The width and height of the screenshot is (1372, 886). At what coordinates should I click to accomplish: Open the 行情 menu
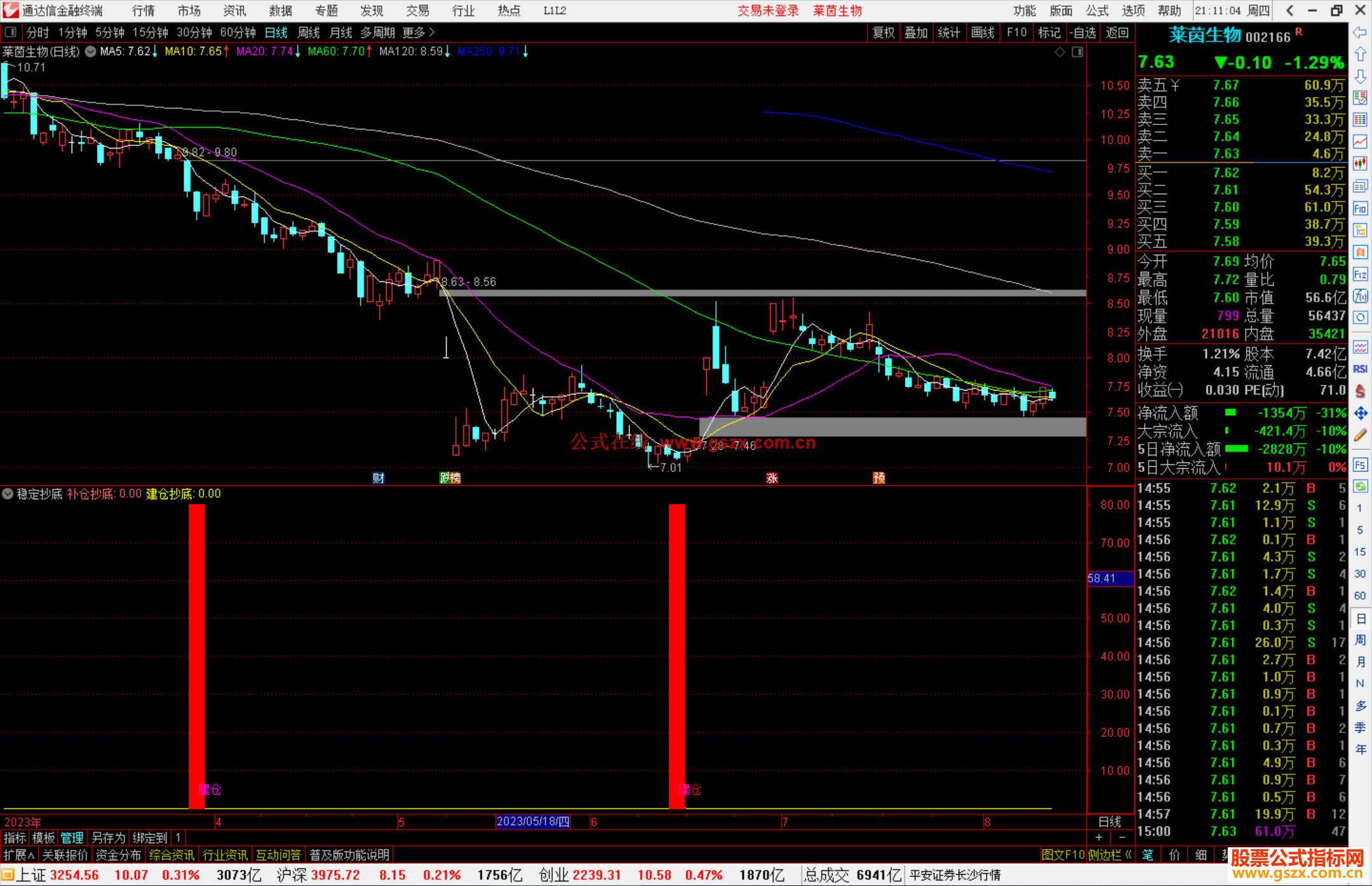[x=144, y=11]
